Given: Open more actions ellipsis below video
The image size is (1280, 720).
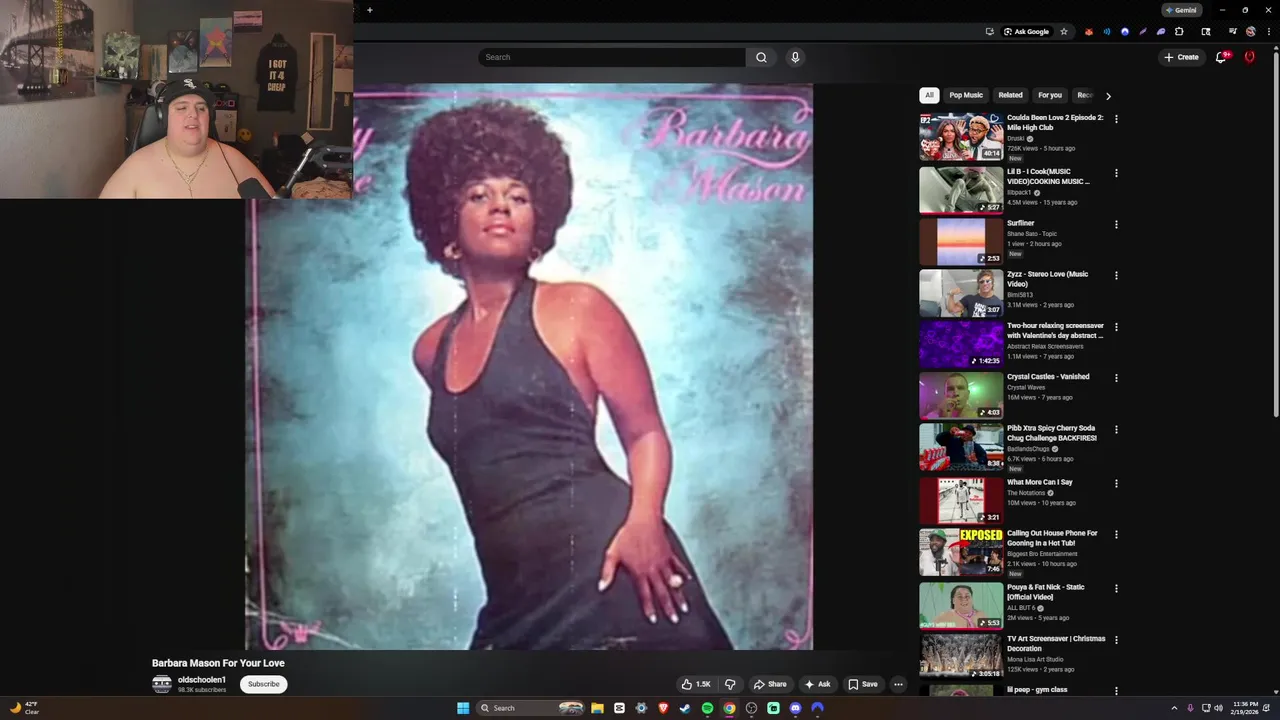Looking at the screenshot, I should coord(898,684).
